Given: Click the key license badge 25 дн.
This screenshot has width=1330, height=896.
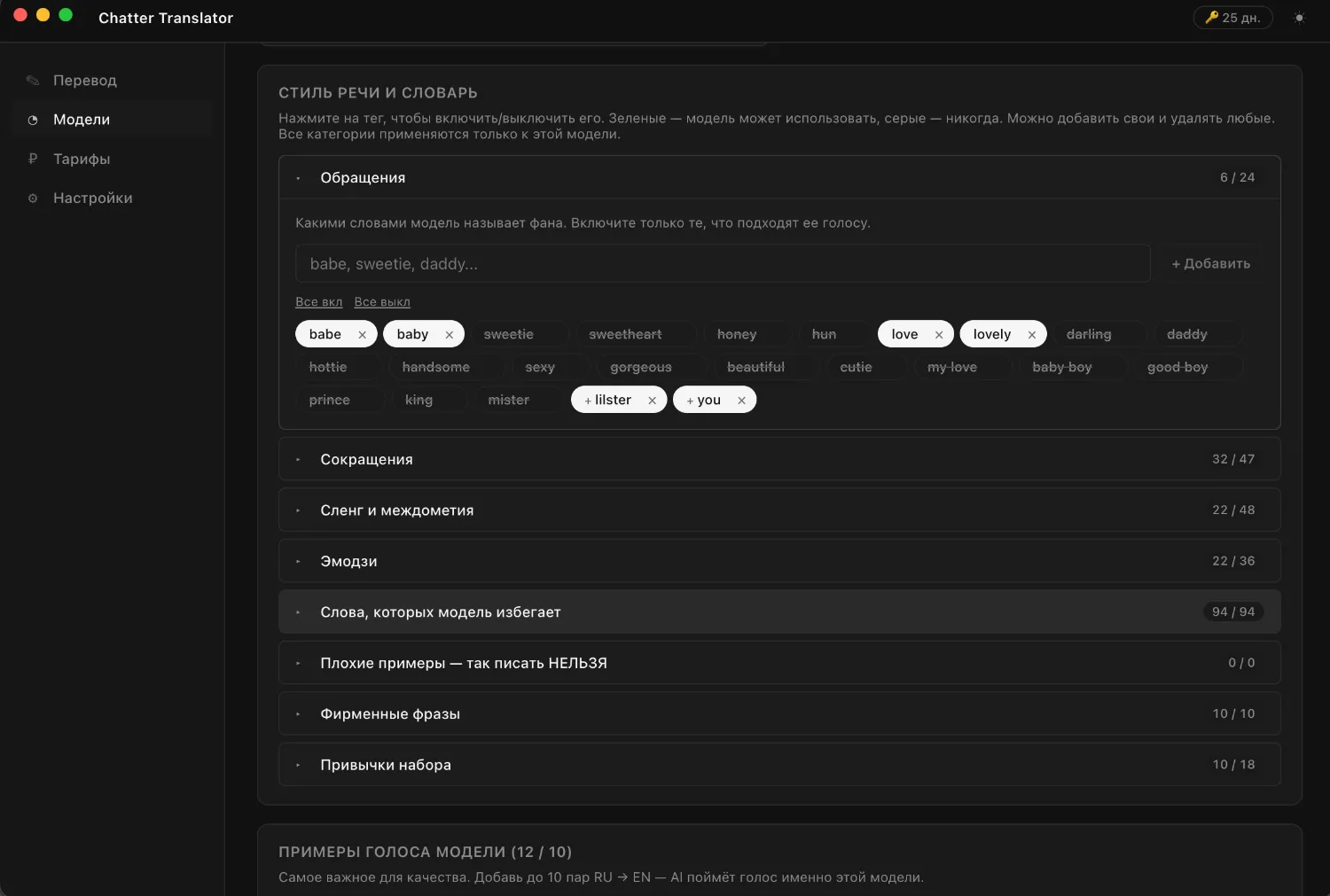Looking at the screenshot, I should 1232,18.
